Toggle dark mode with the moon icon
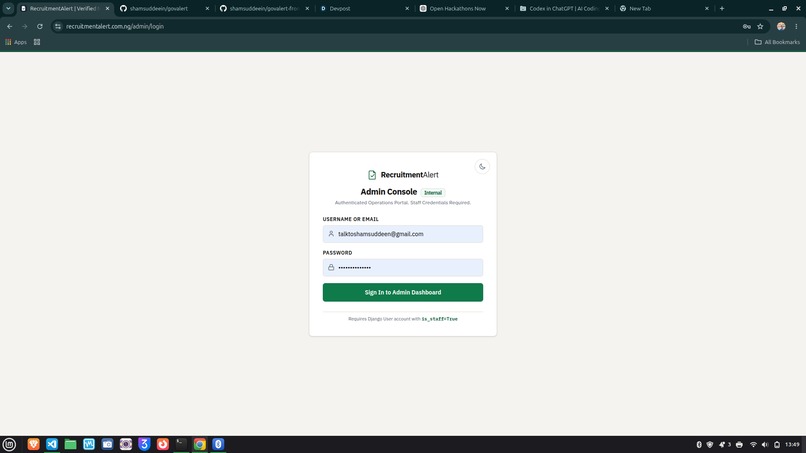 coord(482,166)
